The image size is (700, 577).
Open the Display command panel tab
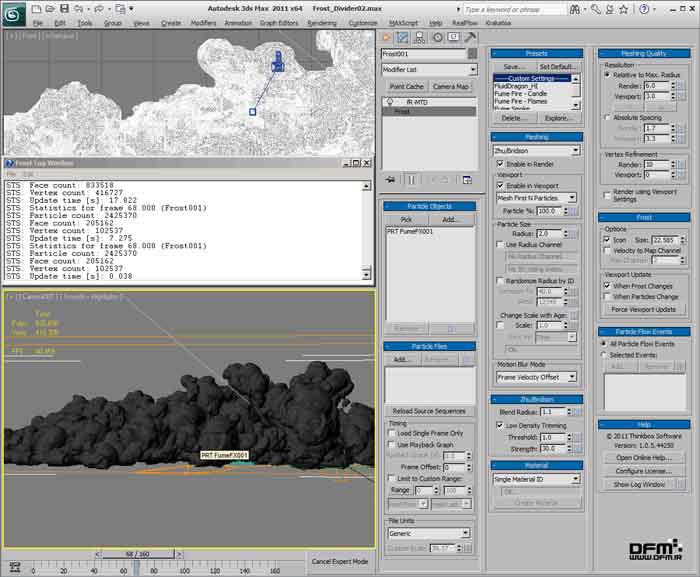pos(453,38)
